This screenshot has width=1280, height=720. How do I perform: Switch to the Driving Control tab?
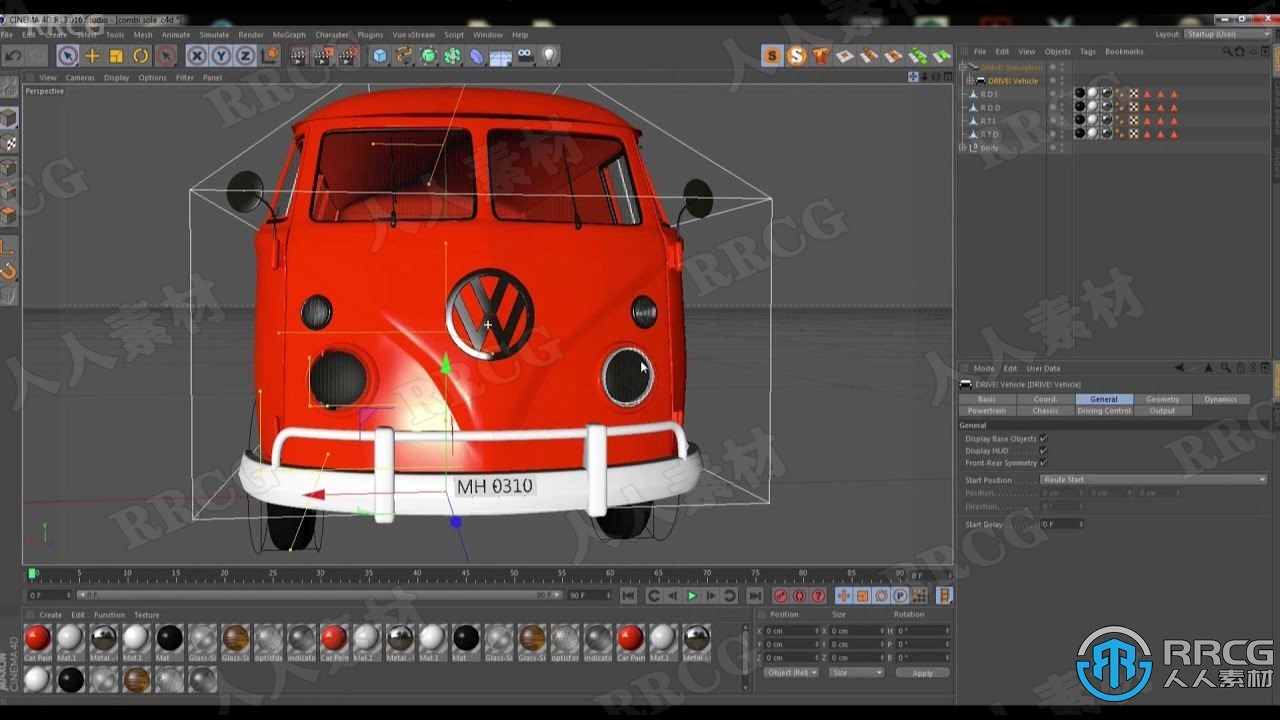[1104, 410]
